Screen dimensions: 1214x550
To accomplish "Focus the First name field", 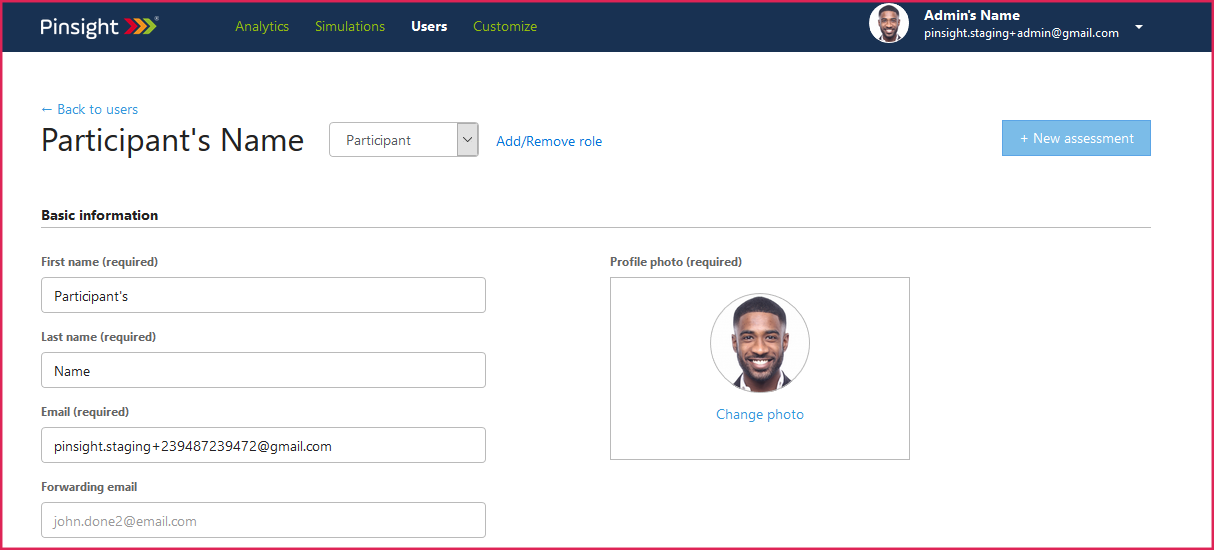I will [263, 296].
